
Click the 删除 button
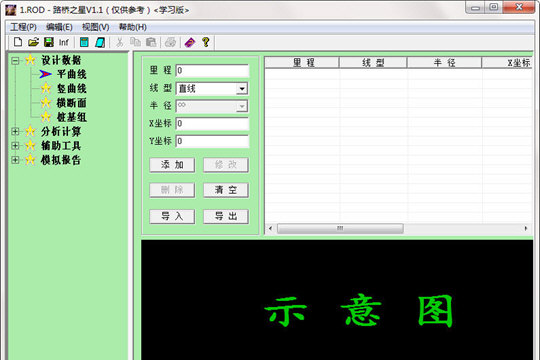coord(172,190)
